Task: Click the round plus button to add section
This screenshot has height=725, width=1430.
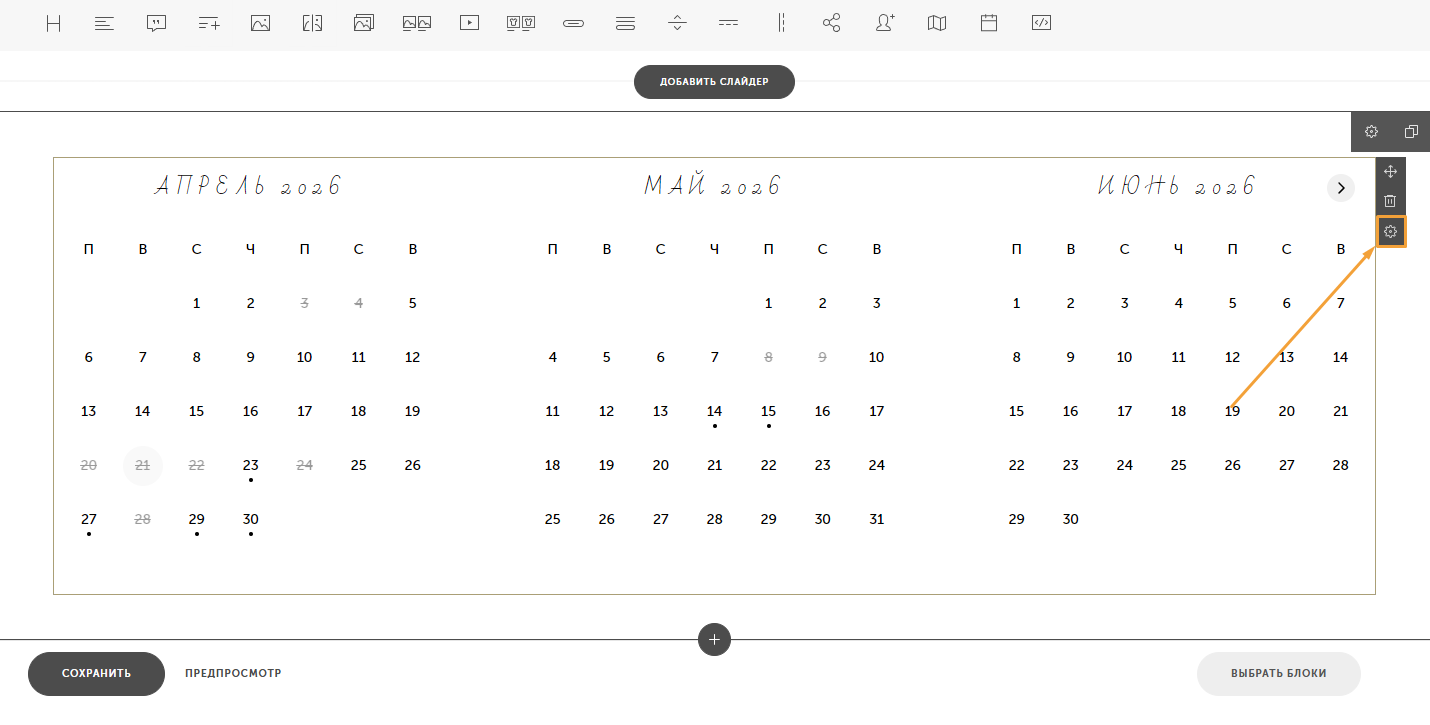Action: [x=714, y=639]
